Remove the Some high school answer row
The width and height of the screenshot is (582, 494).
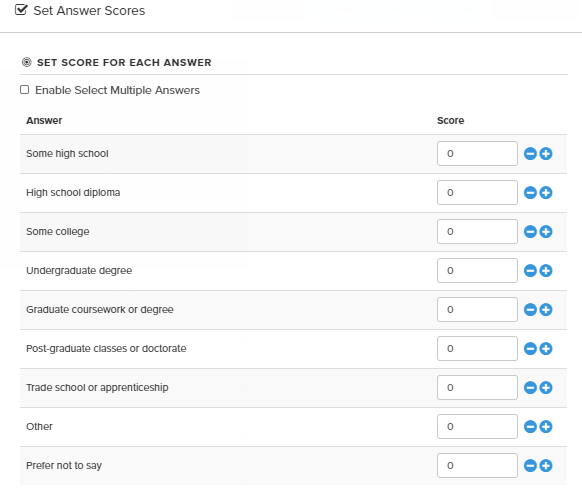(x=530, y=154)
